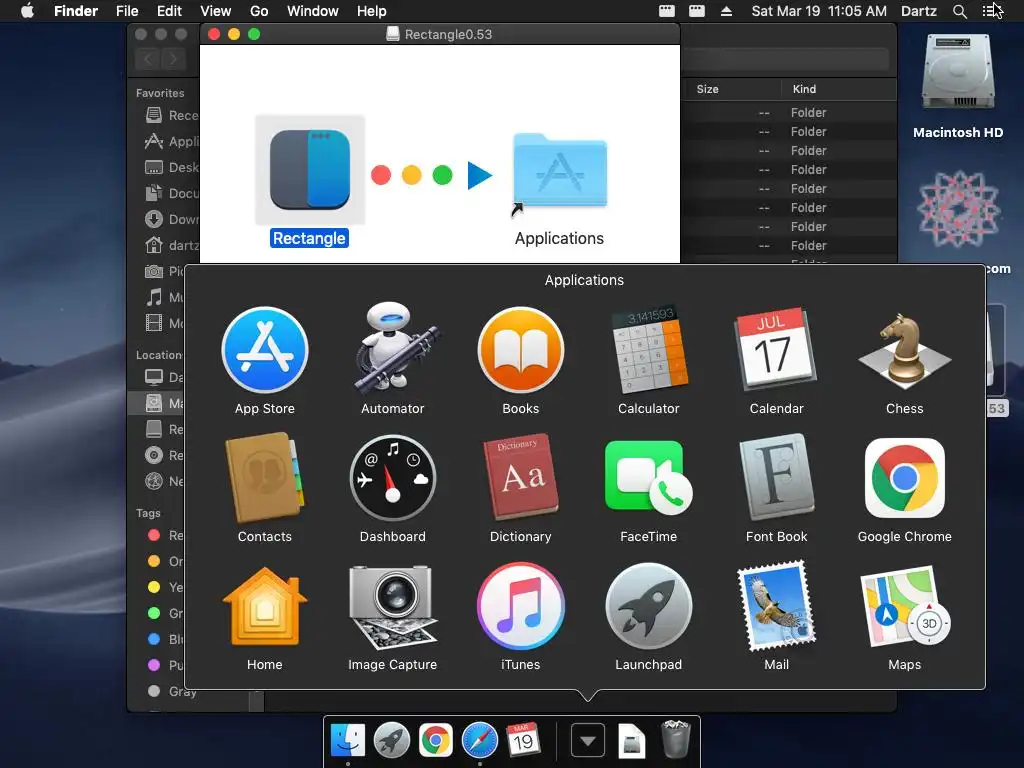
Task: Open the Go menu
Action: [x=259, y=11]
